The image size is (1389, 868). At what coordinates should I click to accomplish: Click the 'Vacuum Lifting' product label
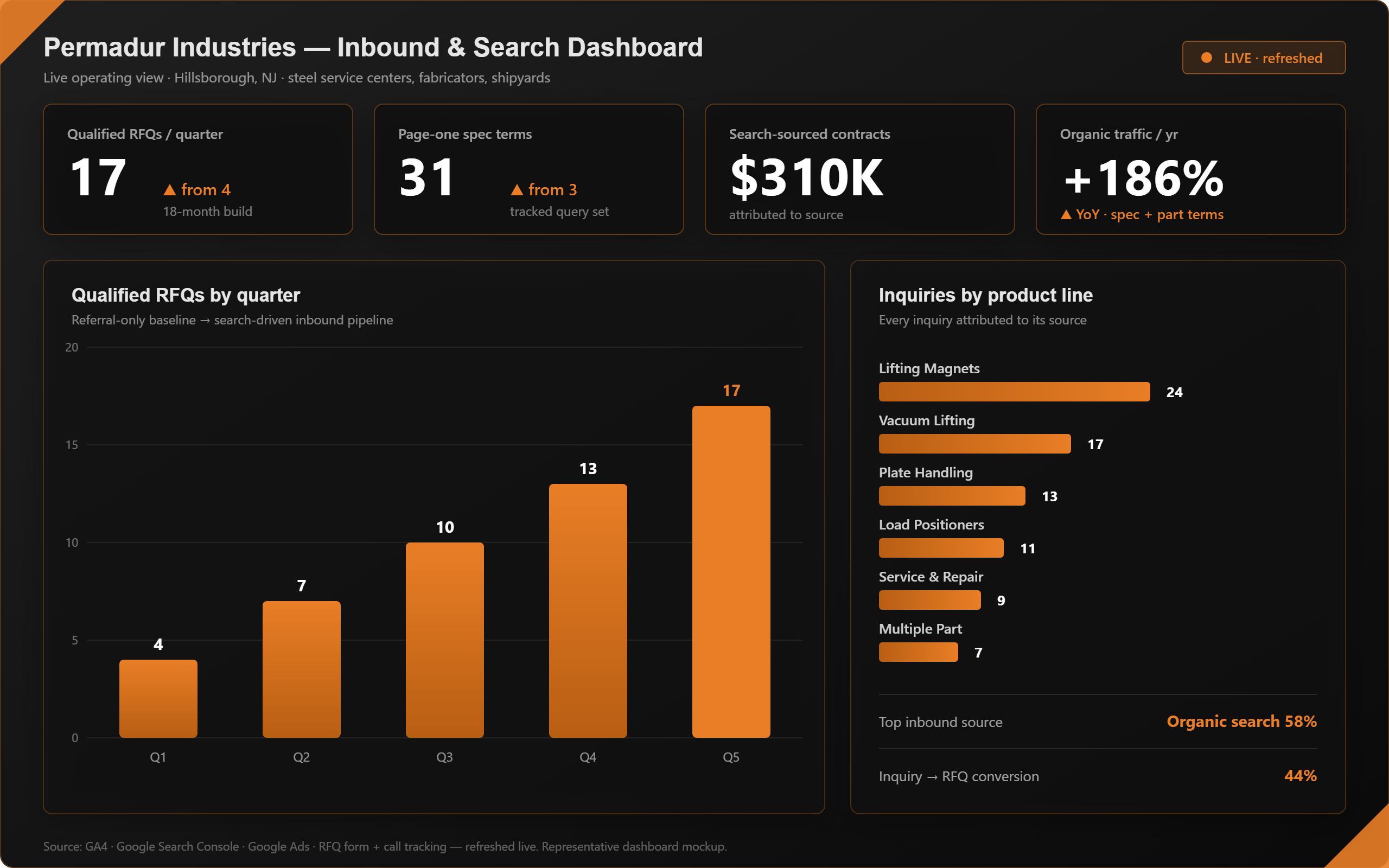point(926,421)
